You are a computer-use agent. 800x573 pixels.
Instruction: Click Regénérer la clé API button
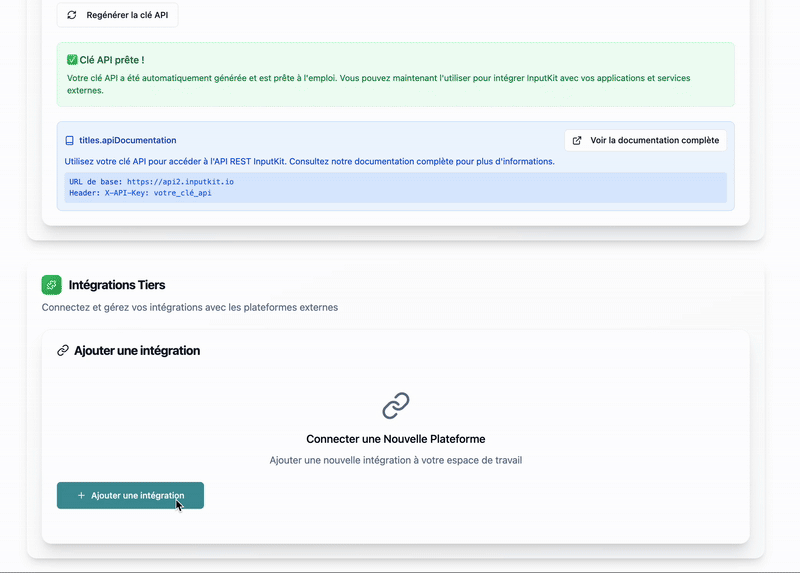click(117, 15)
